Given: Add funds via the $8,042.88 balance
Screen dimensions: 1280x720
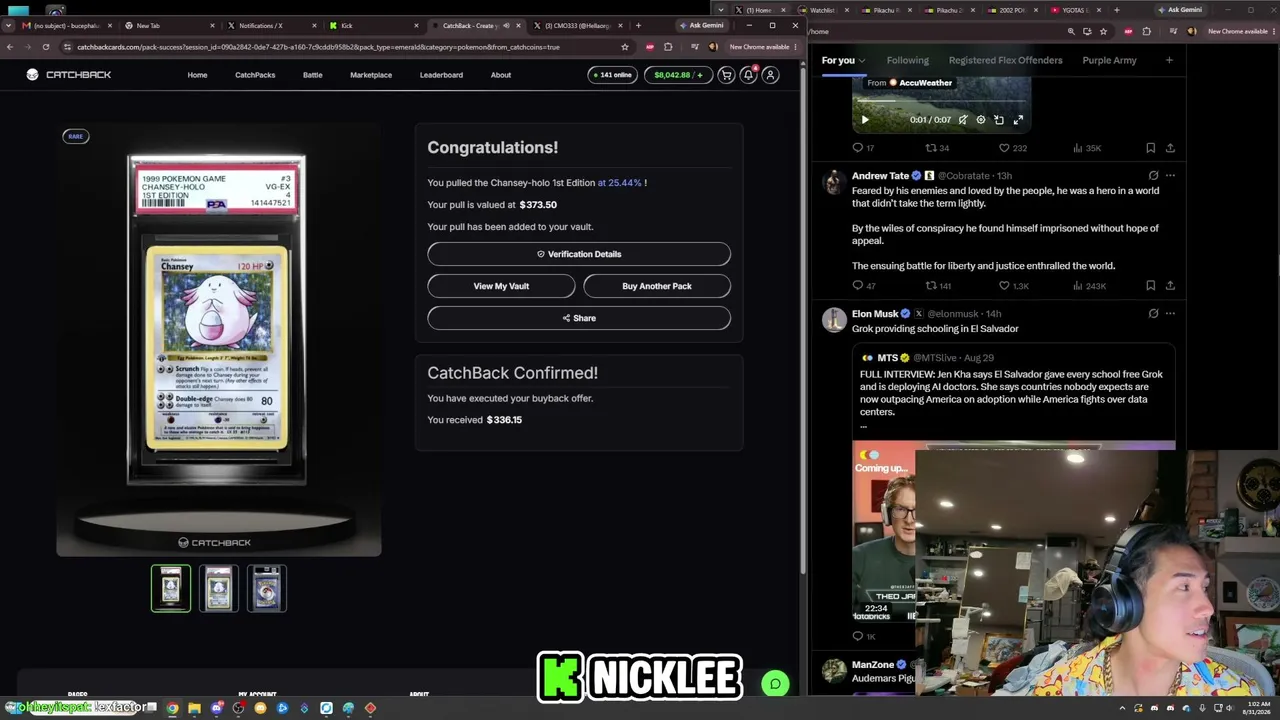Looking at the screenshot, I should [x=678, y=75].
